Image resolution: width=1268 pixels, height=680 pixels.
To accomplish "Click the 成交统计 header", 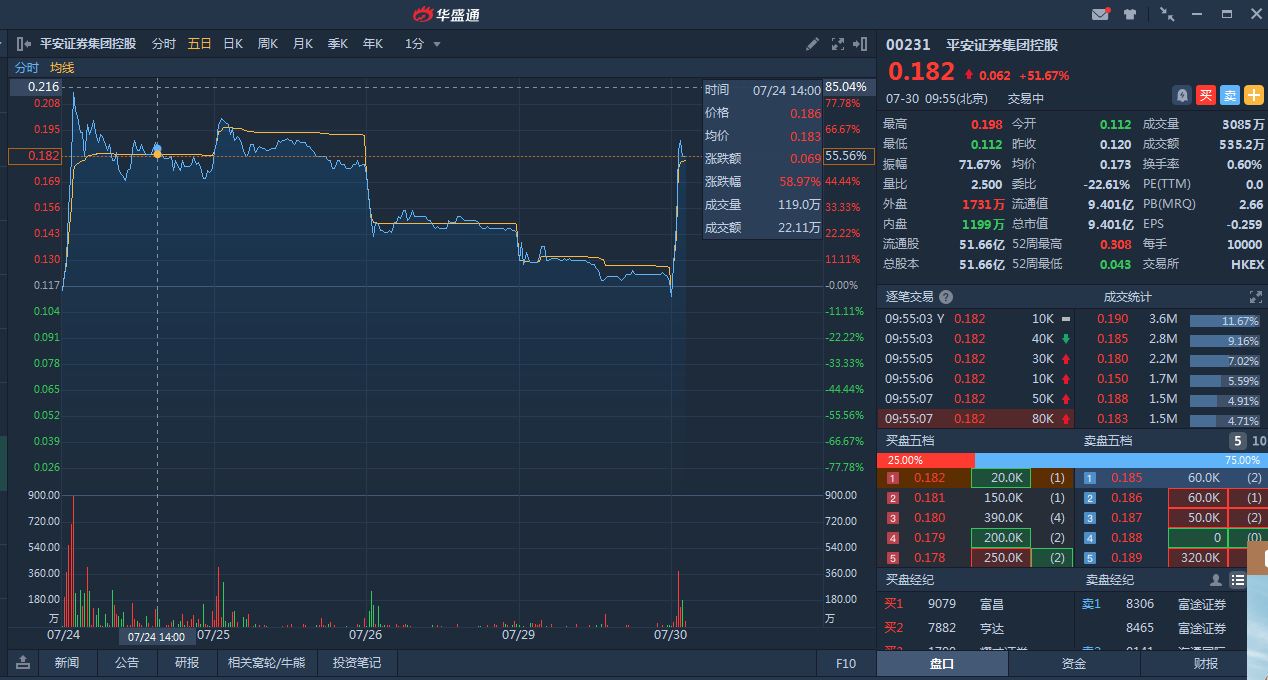I will click(x=1127, y=297).
